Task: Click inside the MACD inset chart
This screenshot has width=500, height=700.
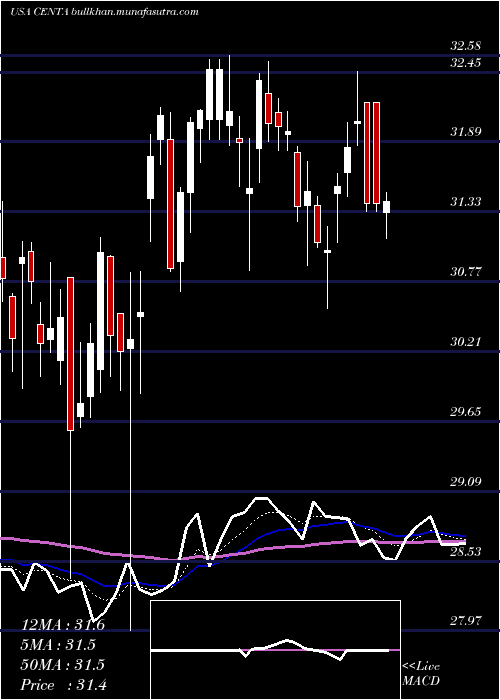Action: 275,650
